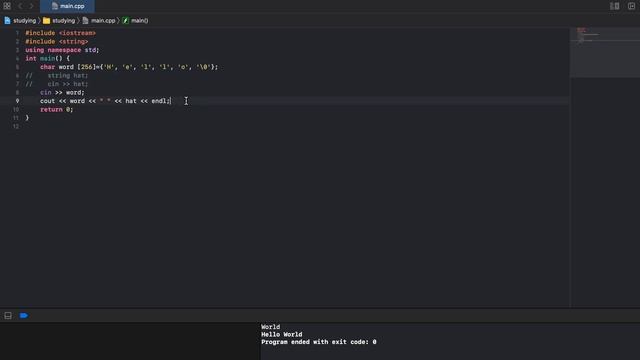This screenshot has width=640, height=360.
Task: Click line number 9 in gutter
Action: point(17,101)
